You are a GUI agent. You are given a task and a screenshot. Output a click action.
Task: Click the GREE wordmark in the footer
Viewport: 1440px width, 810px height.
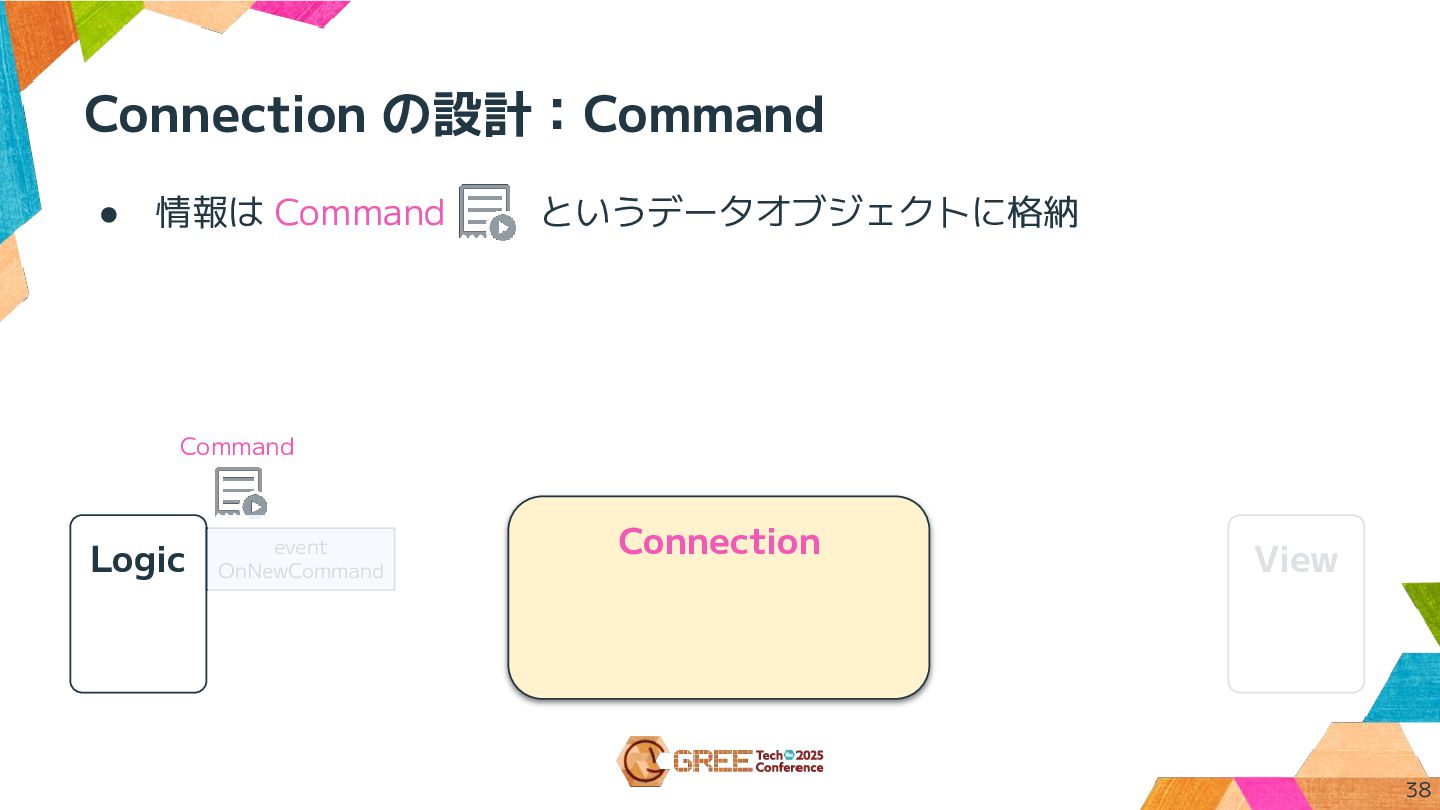click(712, 762)
